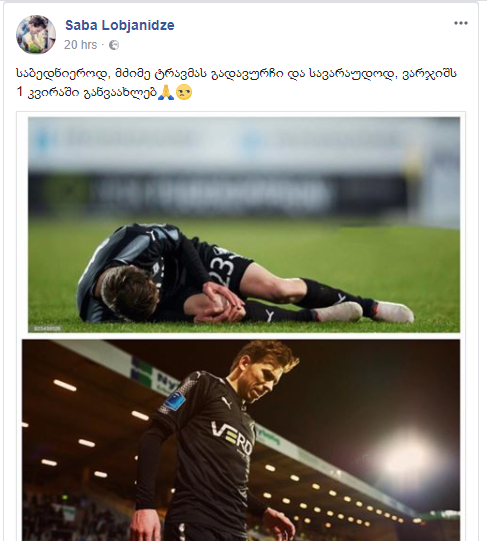487x541 pixels.
Task: Open the photo of the player in the VERO jersey
Action: [x=241, y=440]
